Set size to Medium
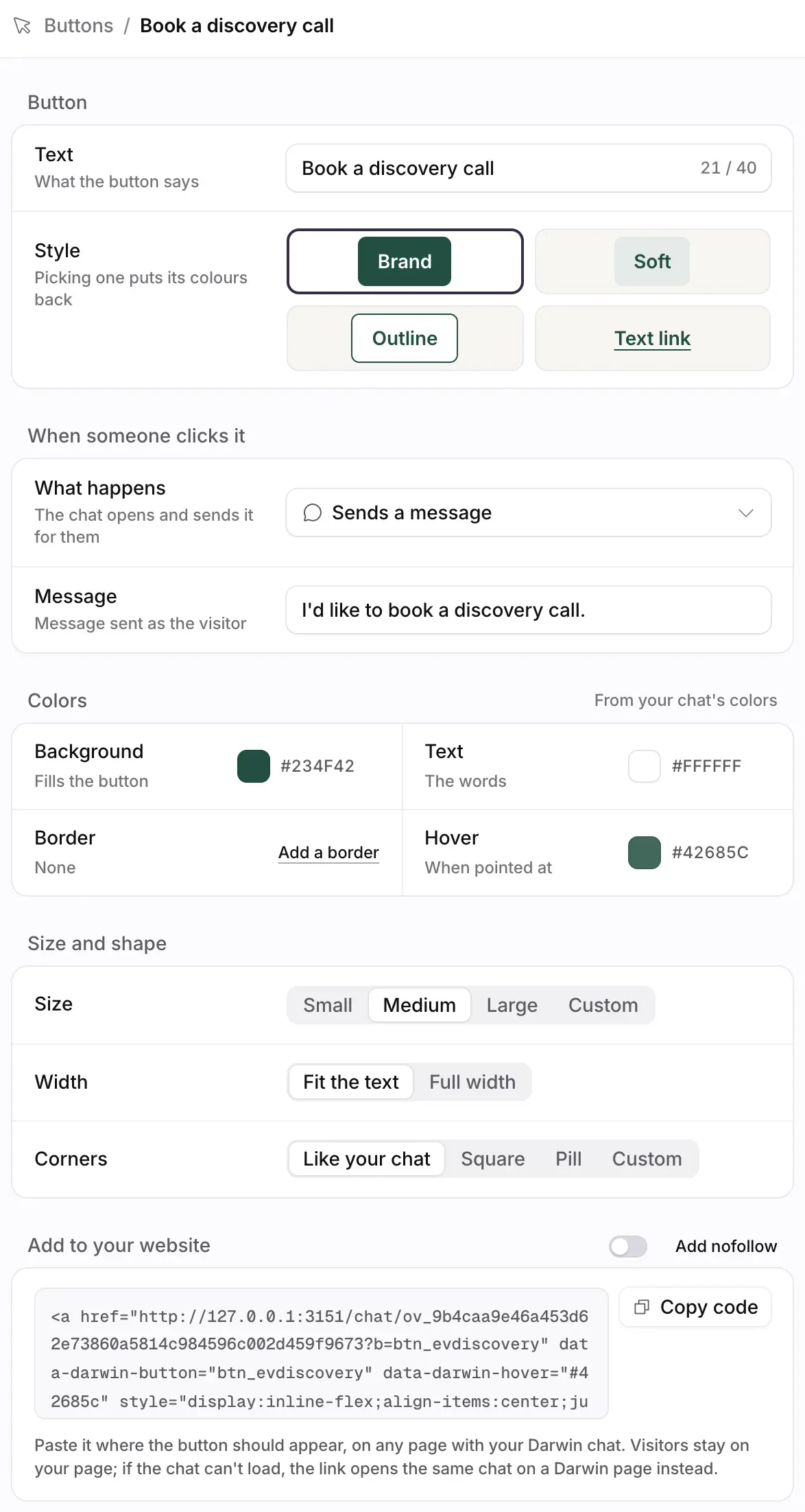The width and height of the screenshot is (805, 1512). click(420, 1005)
